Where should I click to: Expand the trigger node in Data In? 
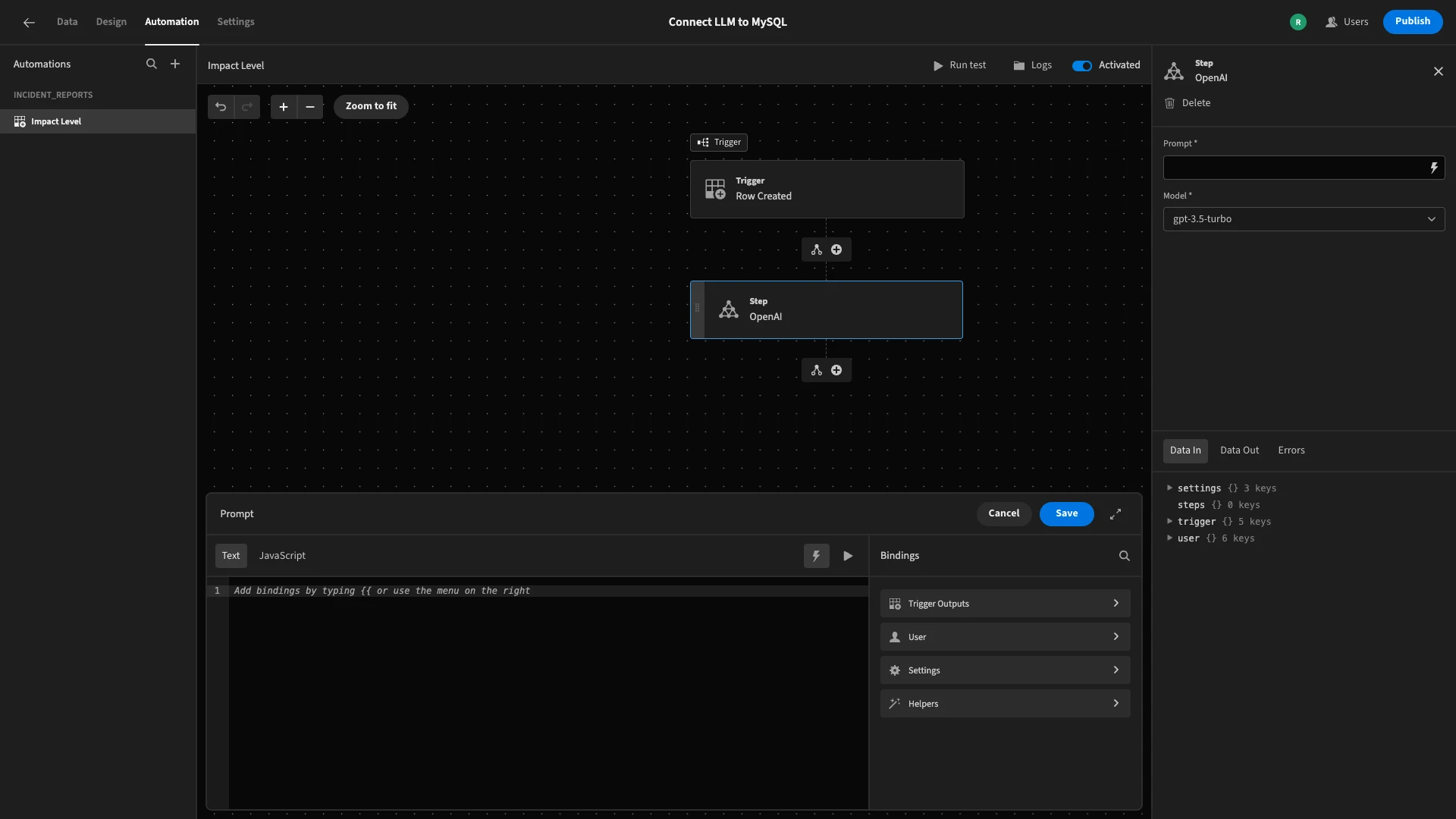pyautogui.click(x=1170, y=522)
